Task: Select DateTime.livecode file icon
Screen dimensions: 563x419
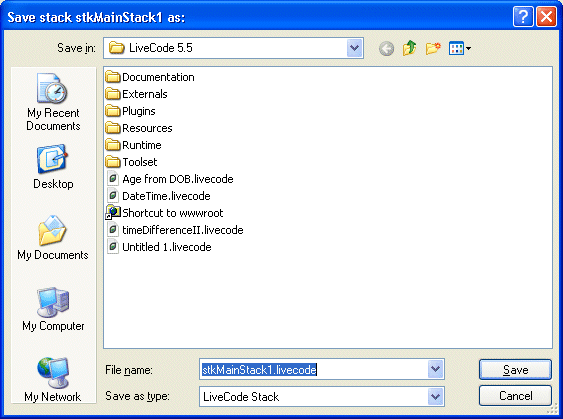Action: [113, 196]
